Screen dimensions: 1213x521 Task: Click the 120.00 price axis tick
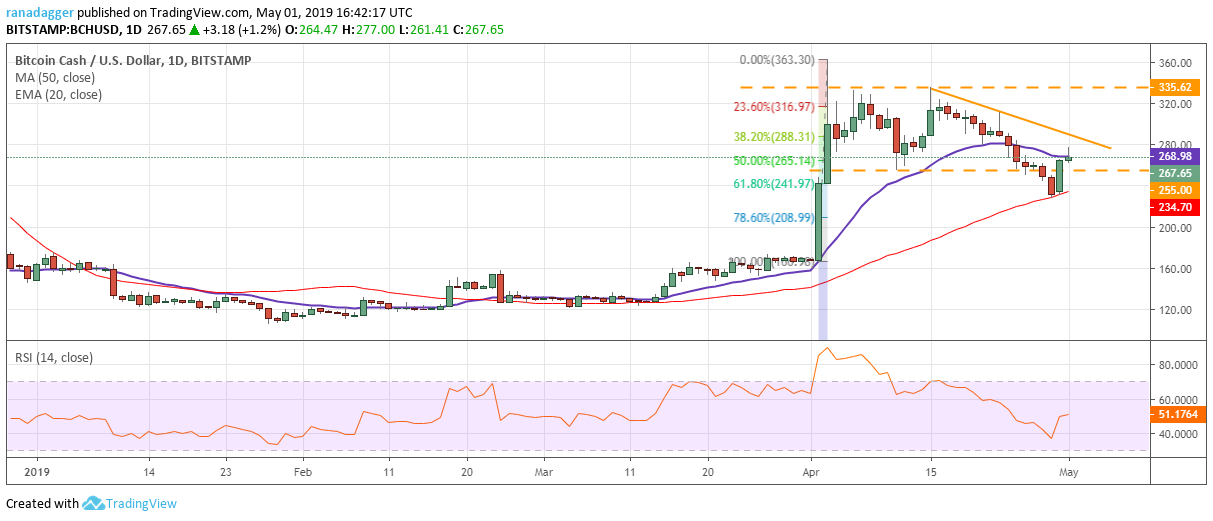(1176, 310)
